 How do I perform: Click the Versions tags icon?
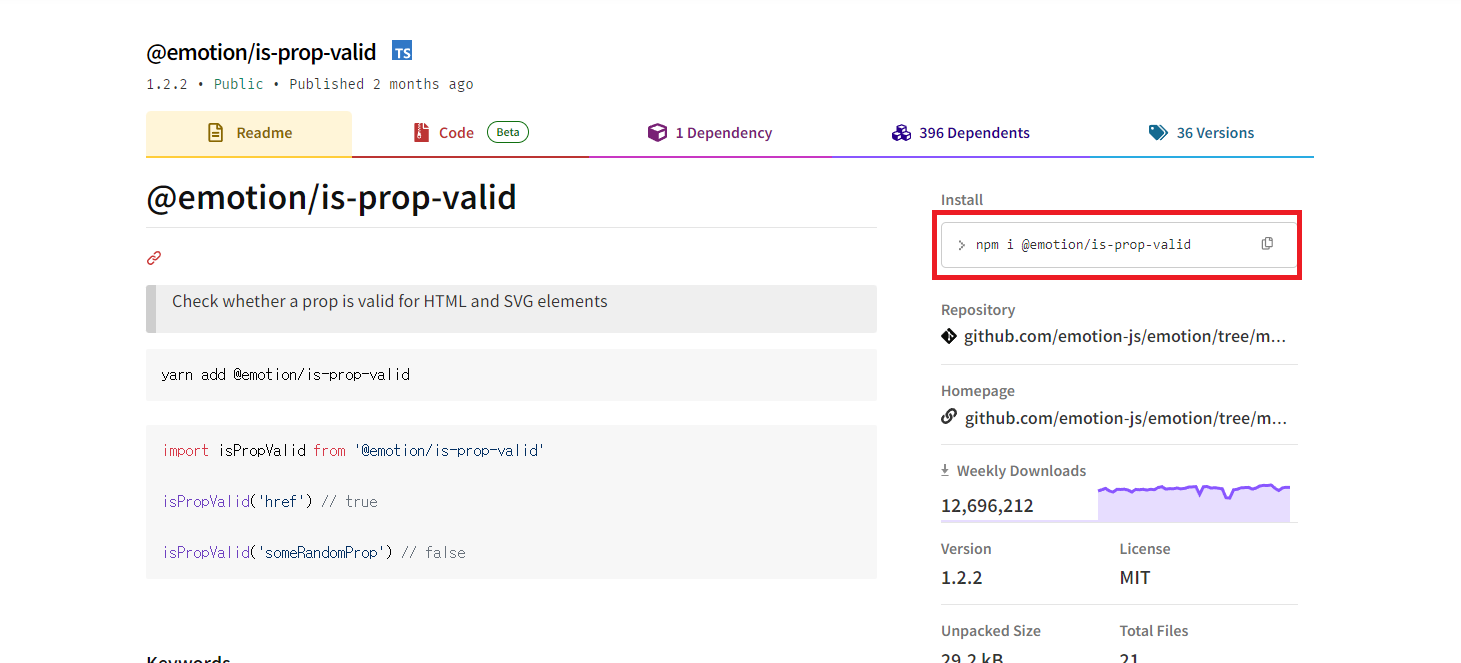point(1158,132)
